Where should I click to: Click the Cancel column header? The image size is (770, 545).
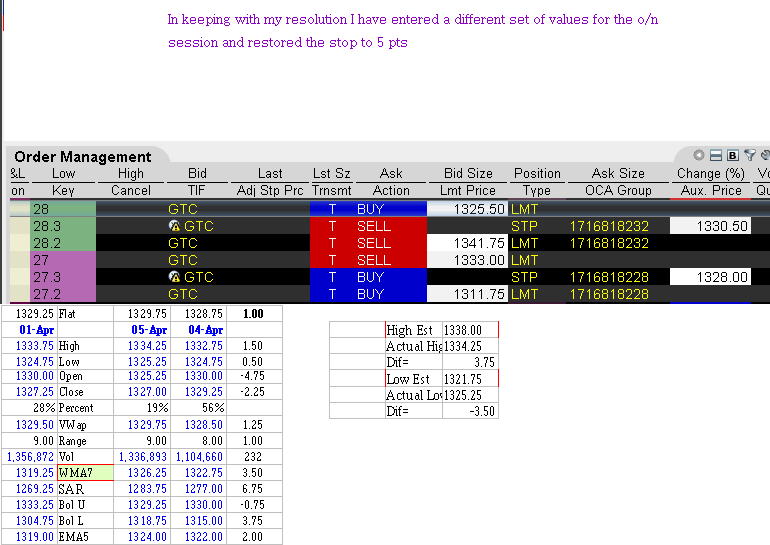point(131,191)
